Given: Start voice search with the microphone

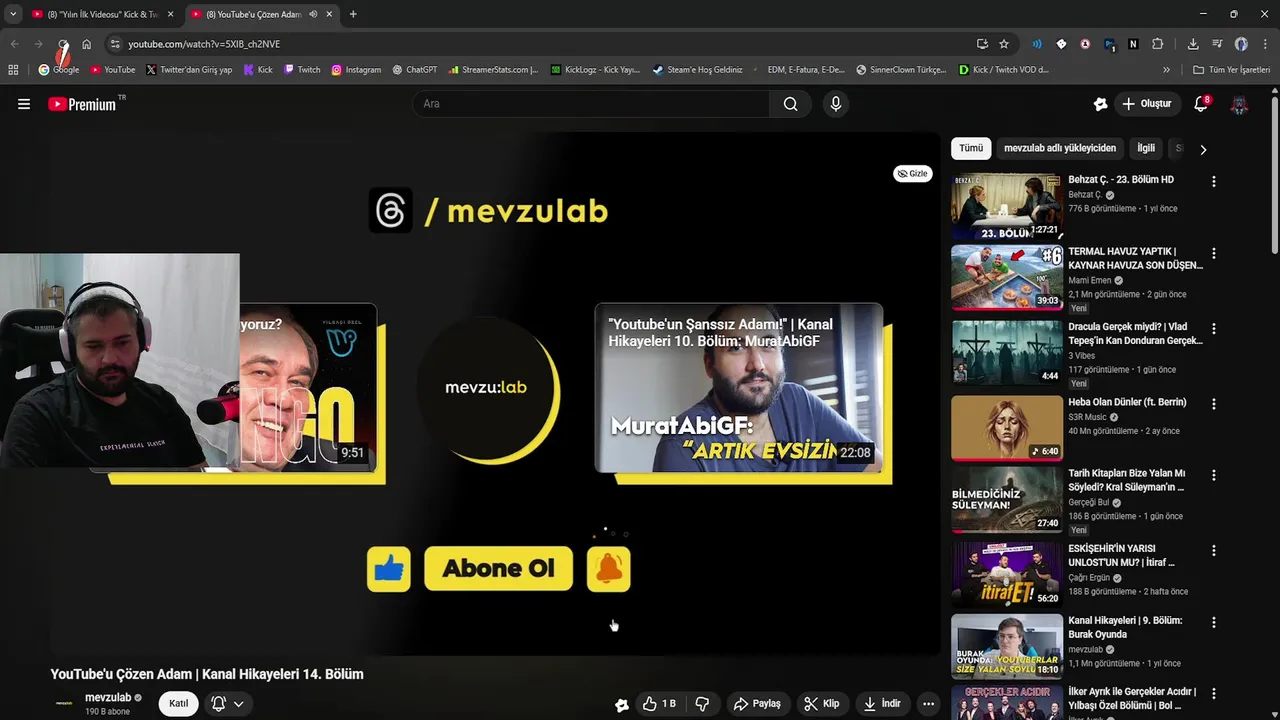Looking at the screenshot, I should click(836, 104).
